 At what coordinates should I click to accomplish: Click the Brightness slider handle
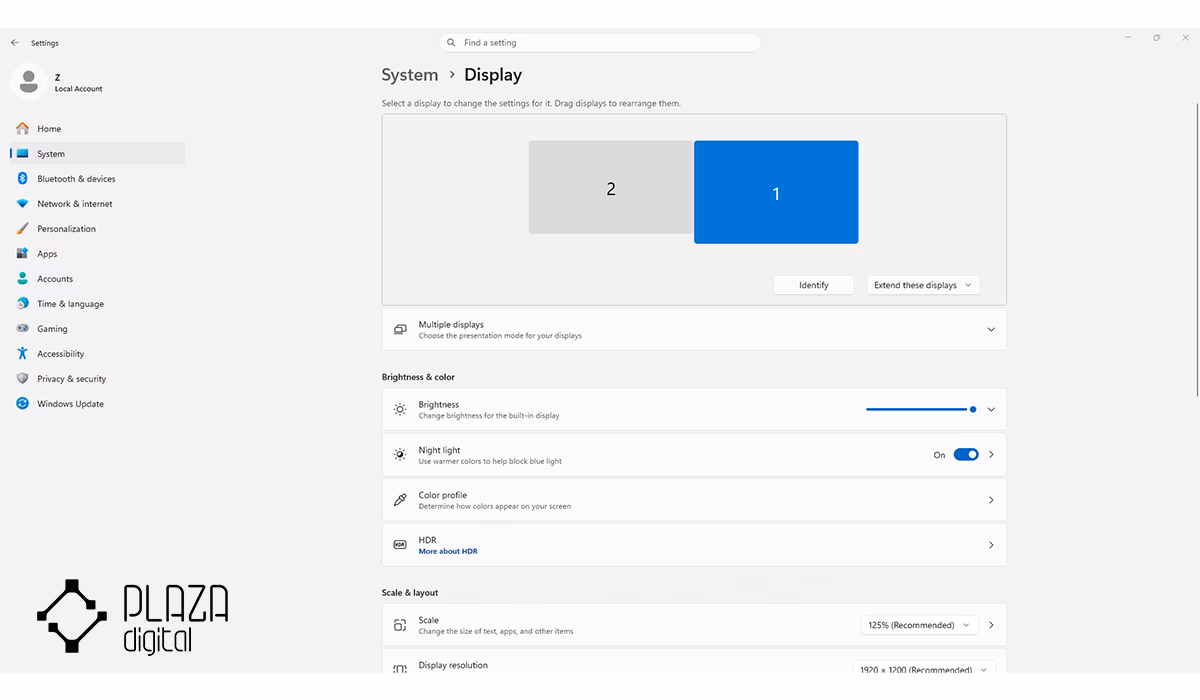click(973, 409)
